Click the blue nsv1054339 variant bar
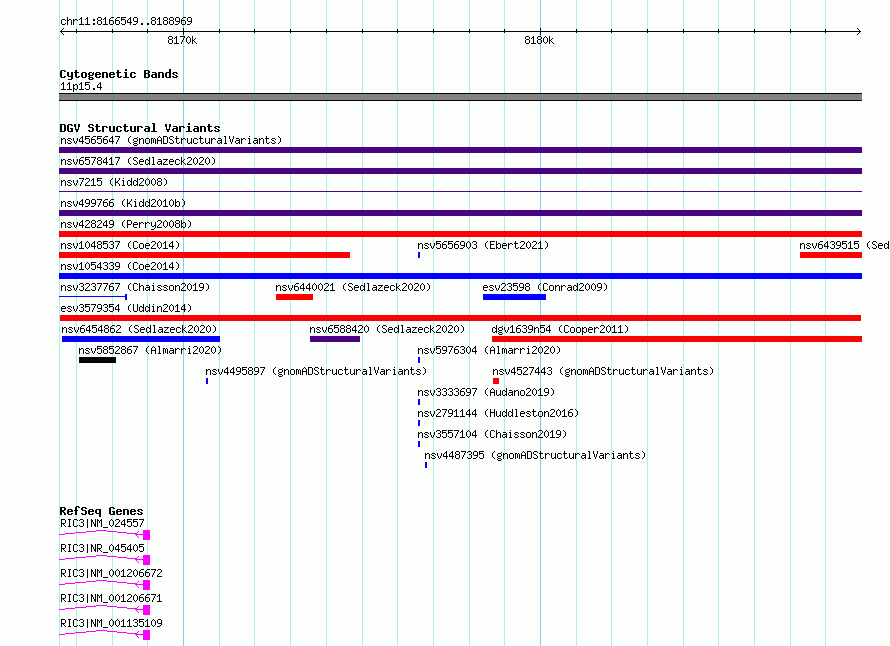This screenshot has width=890, height=646. coord(460,276)
